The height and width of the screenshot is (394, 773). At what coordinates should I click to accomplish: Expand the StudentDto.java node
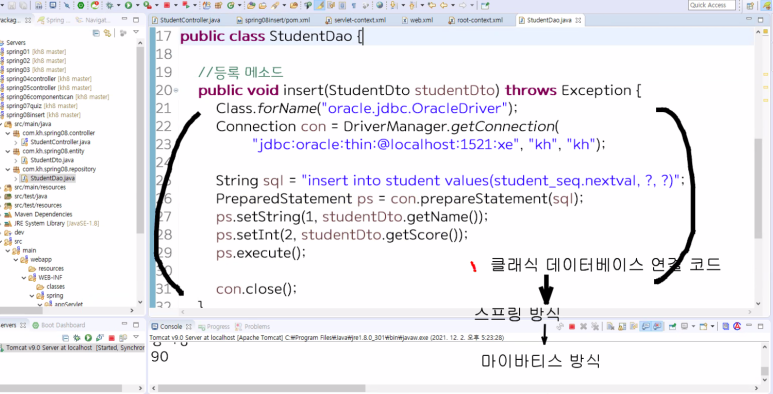click(16, 160)
